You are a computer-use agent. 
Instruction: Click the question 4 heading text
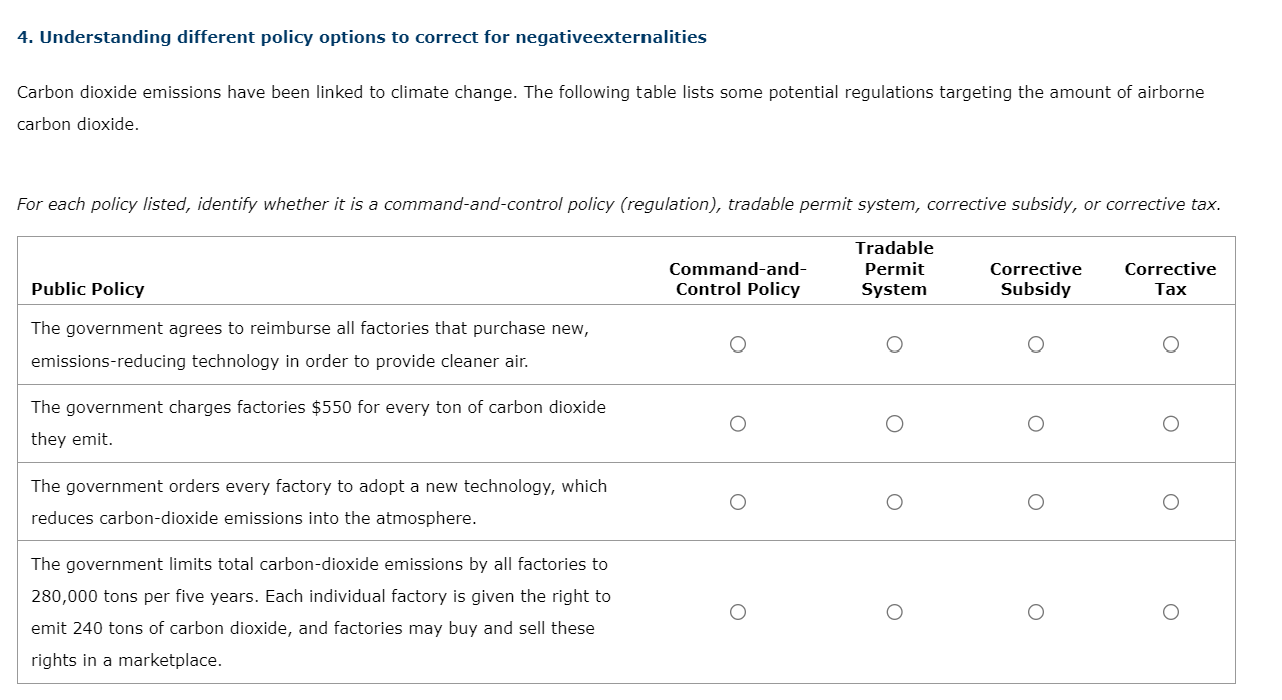pos(360,36)
